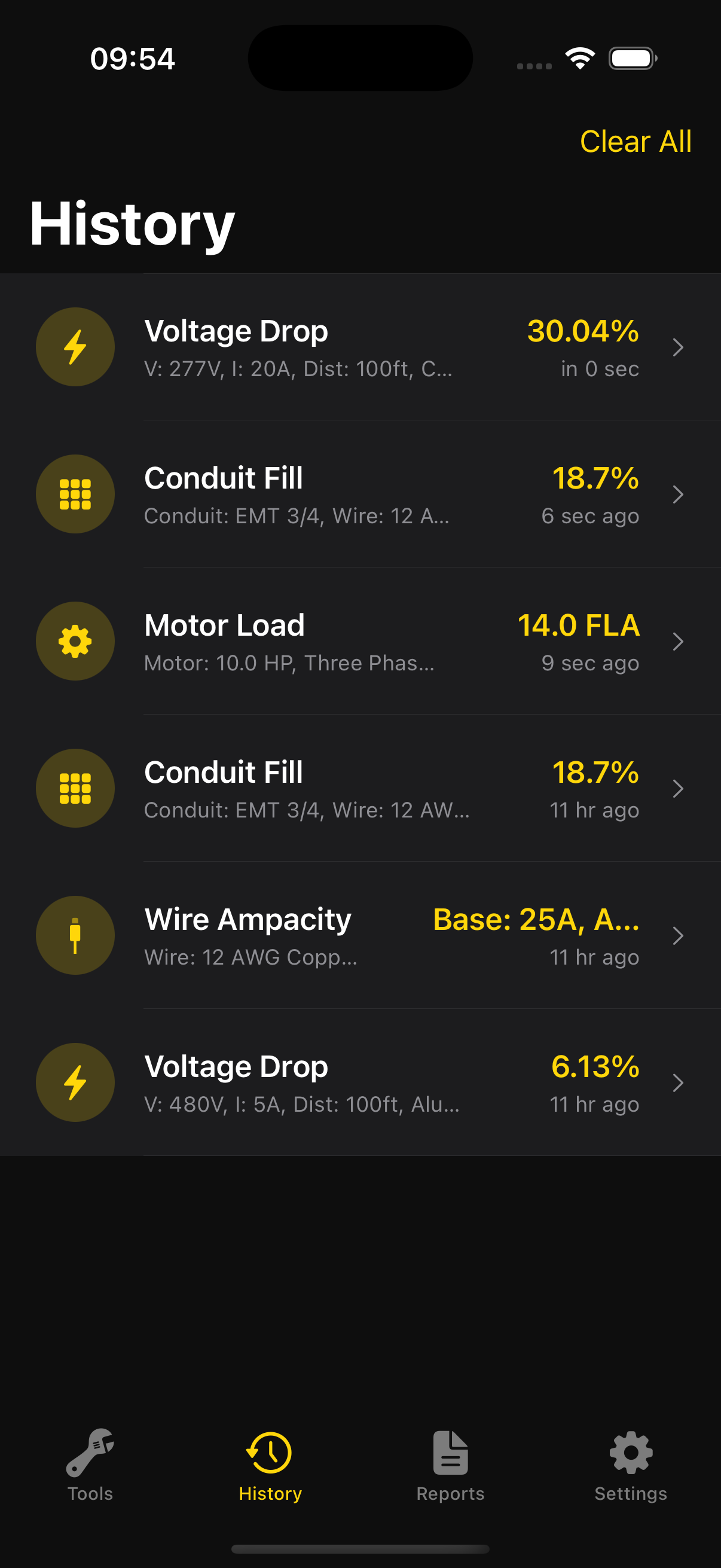This screenshot has width=721, height=1568.
Task: Open the 14.0 FLA Motor Load result
Action: (x=578, y=626)
